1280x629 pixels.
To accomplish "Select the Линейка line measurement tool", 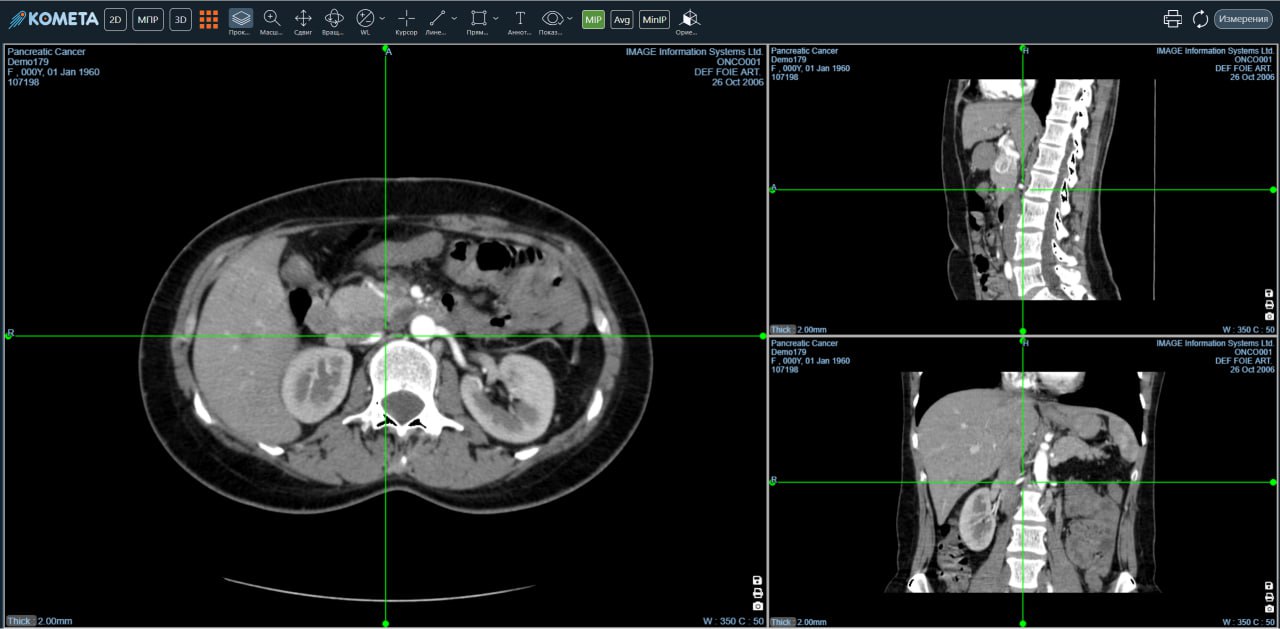I will click(436, 21).
